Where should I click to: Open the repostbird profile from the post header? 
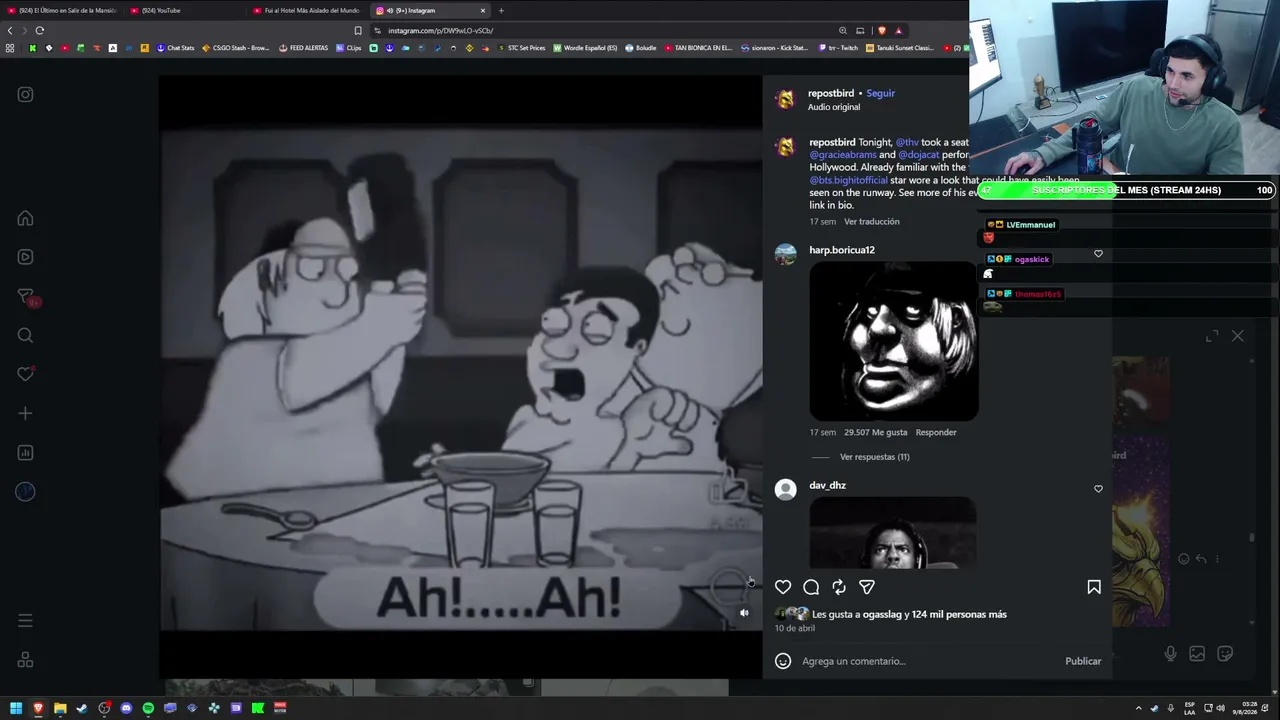pos(831,93)
